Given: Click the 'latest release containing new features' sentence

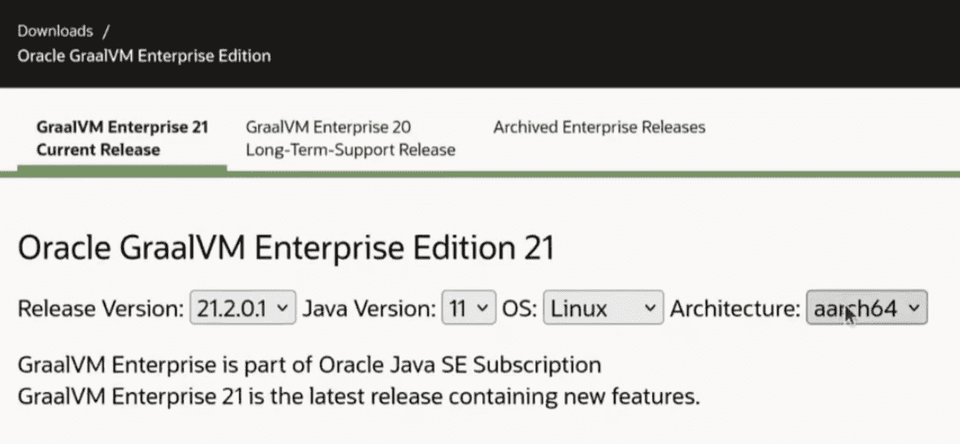Looking at the screenshot, I should click(x=358, y=395).
